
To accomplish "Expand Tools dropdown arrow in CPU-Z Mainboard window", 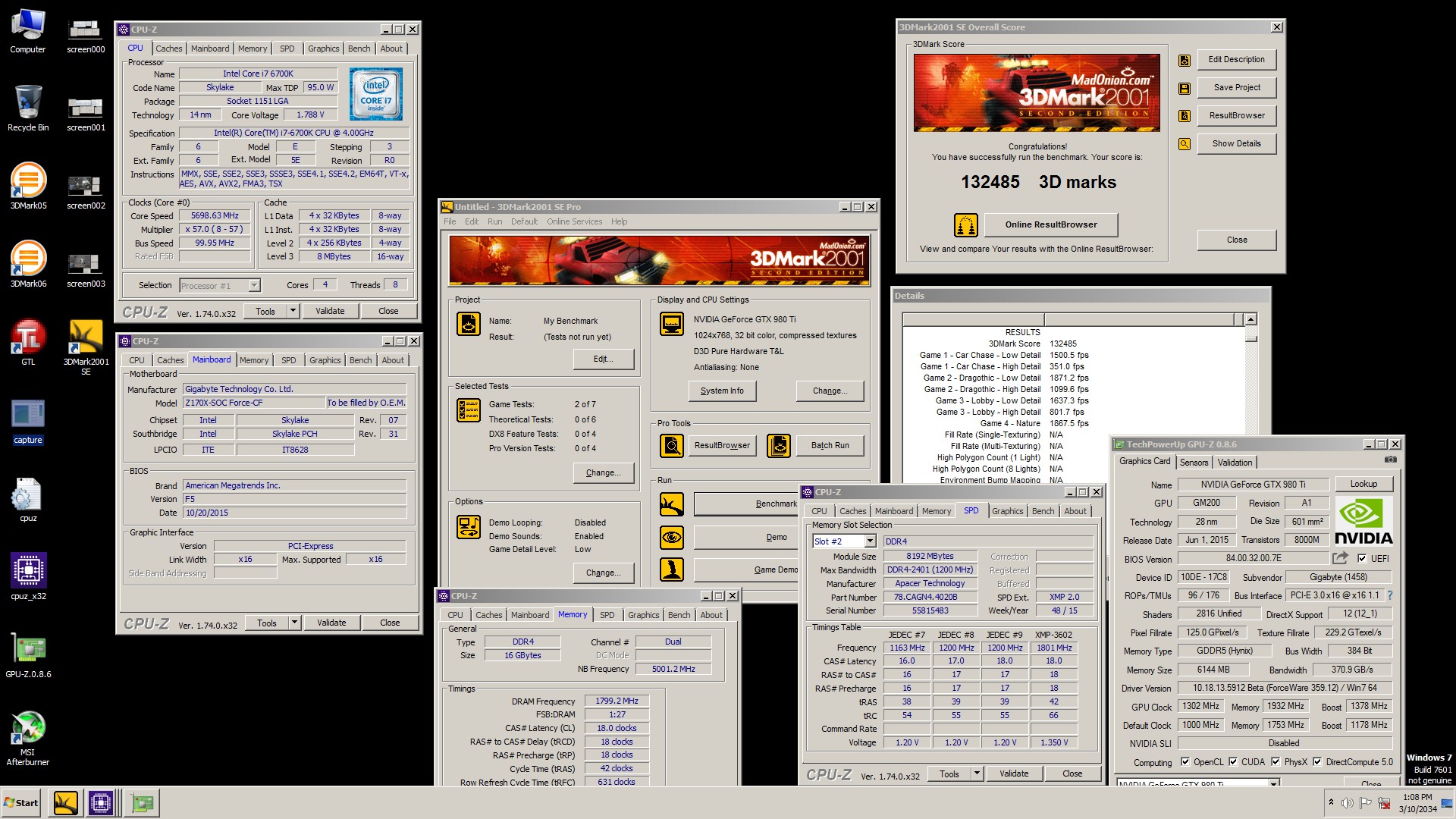I will pos(295,623).
